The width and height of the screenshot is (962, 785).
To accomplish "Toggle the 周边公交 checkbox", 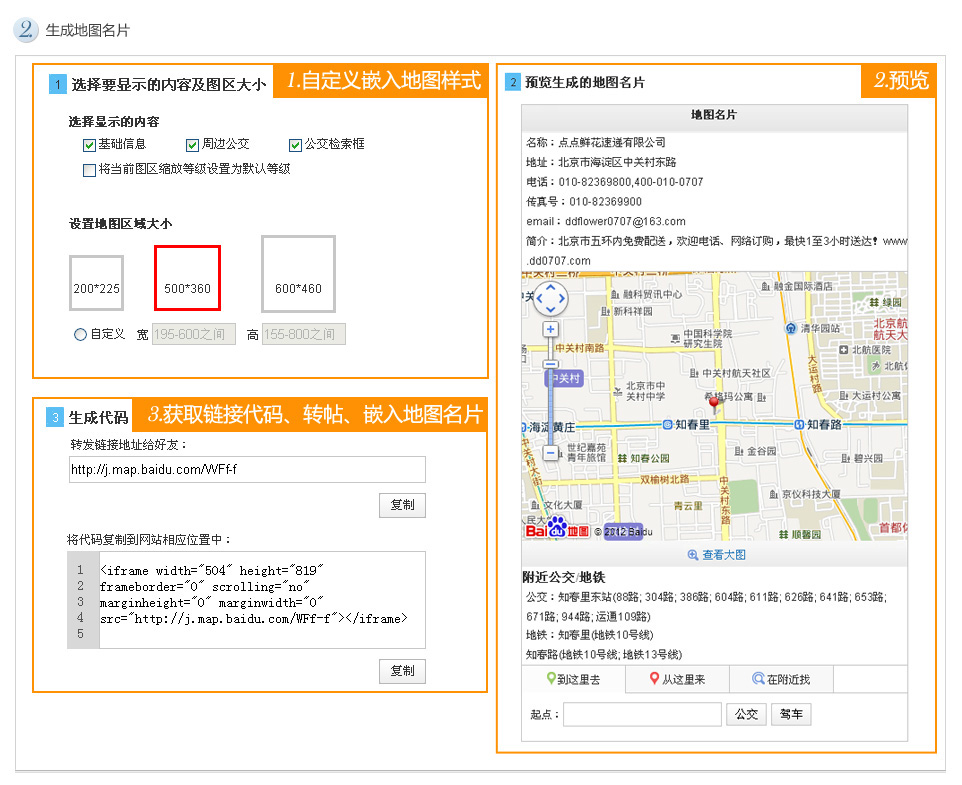I will pos(193,145).
